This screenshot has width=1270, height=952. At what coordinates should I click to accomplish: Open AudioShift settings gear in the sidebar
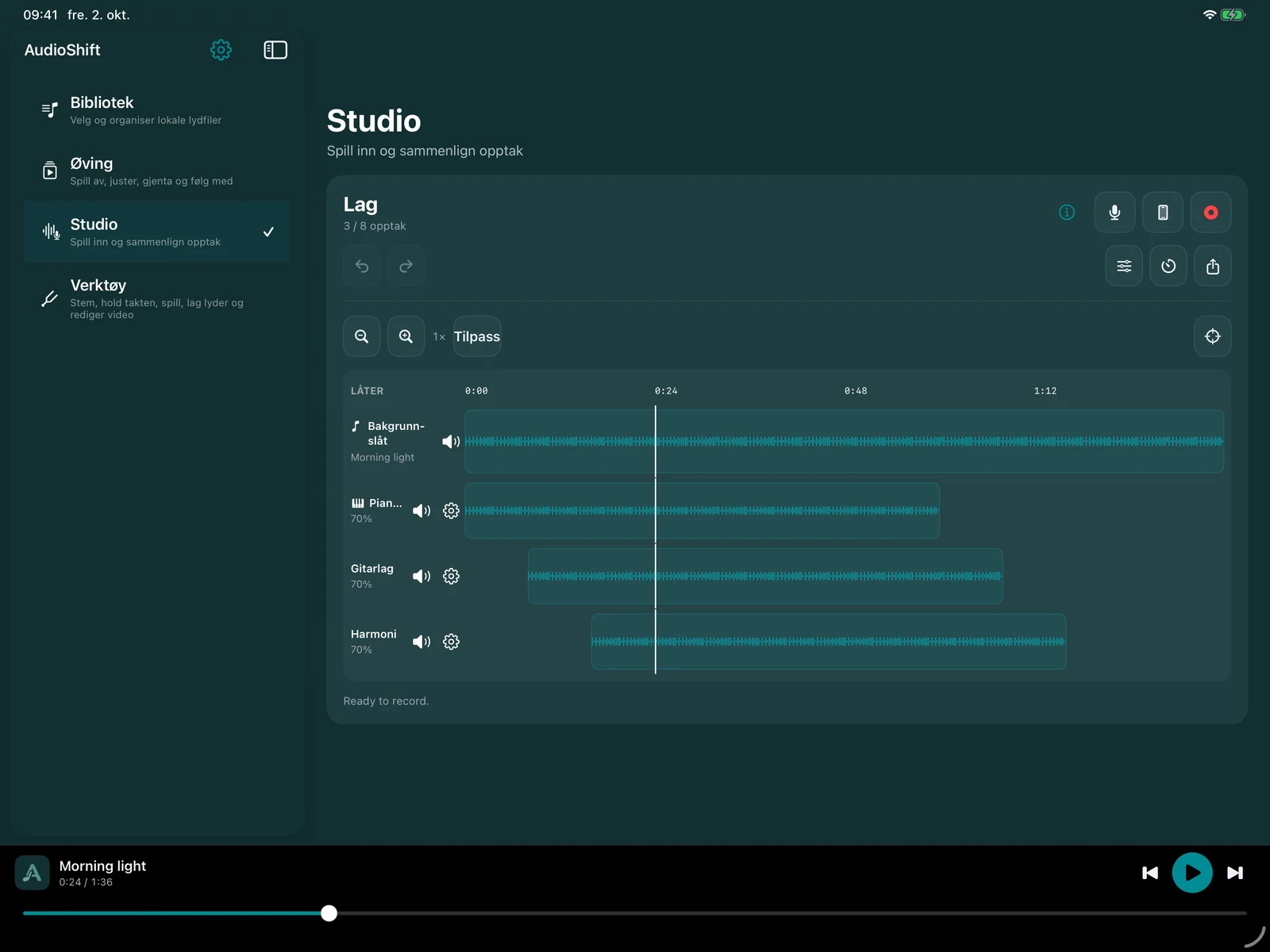(x=221, y=50)
